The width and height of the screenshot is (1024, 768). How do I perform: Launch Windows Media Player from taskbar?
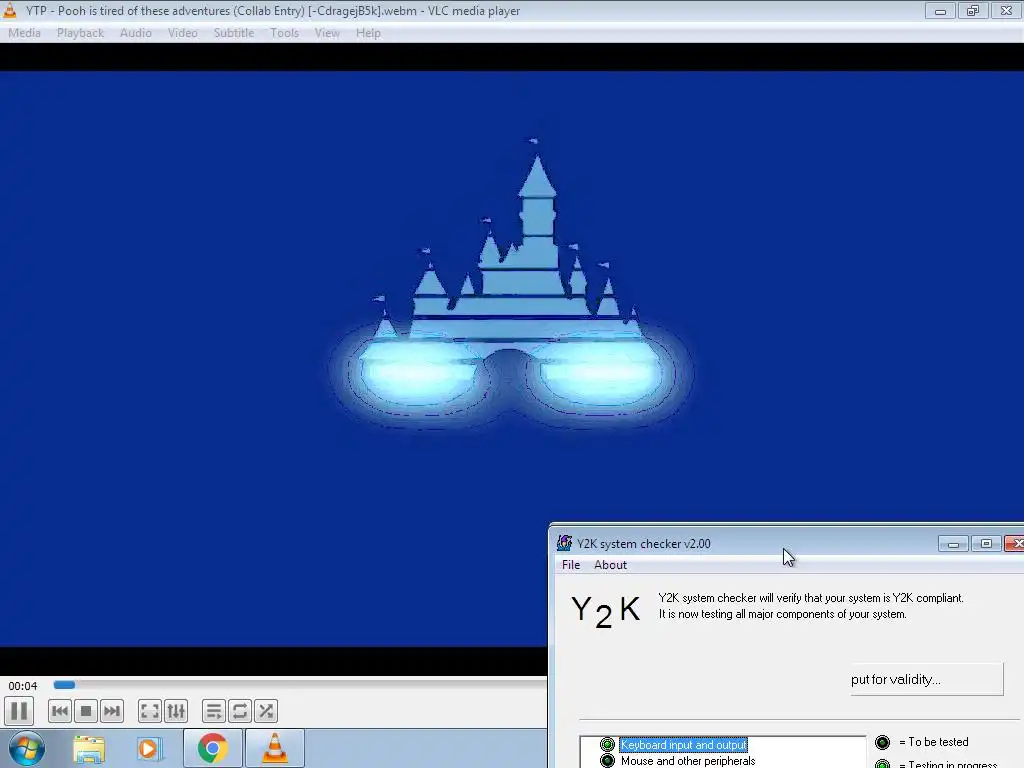[148, 749]
